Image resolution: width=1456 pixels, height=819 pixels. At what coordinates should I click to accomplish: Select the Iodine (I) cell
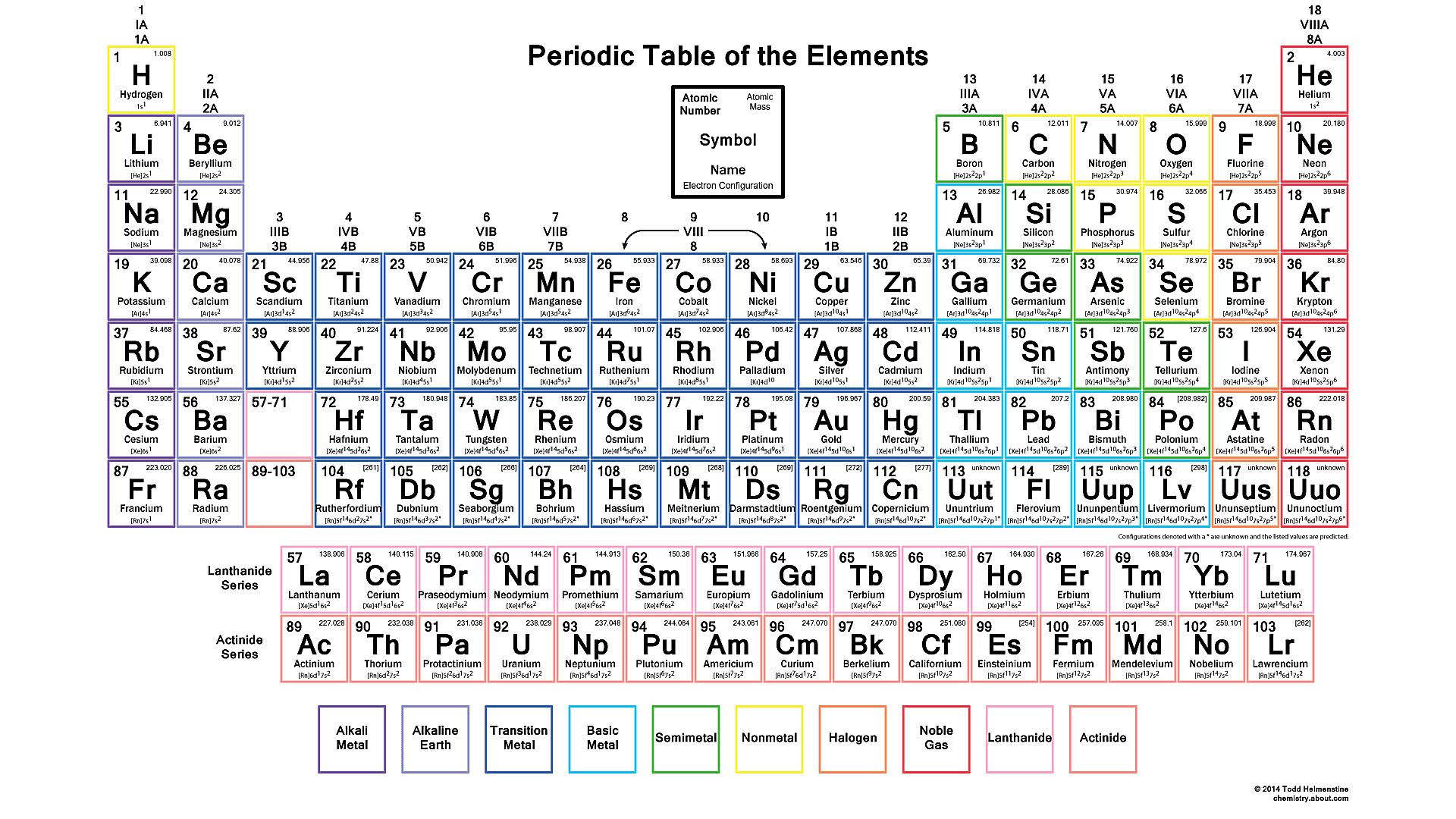pyautogui.click(x=1245, y=356)
